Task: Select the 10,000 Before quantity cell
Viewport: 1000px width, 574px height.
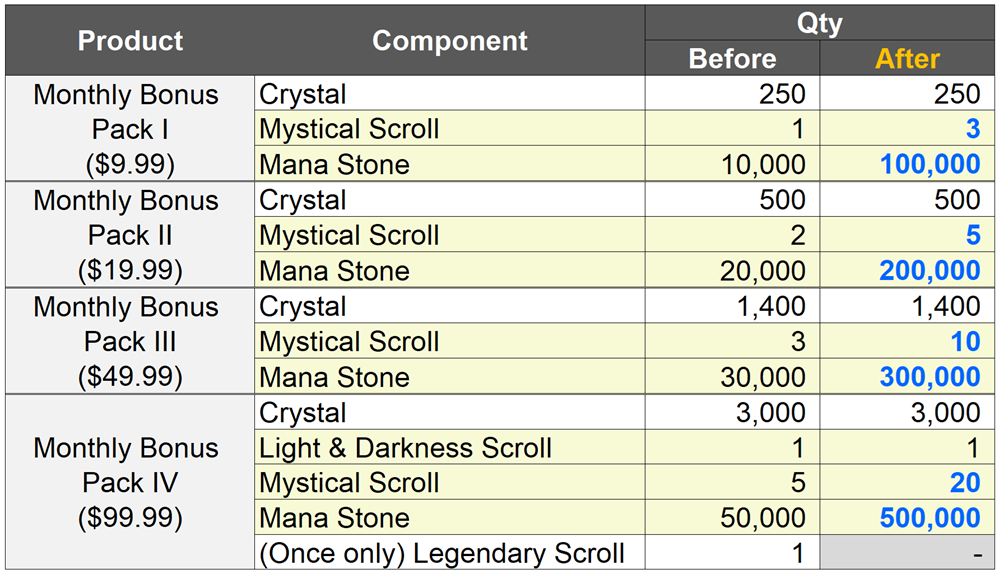Action: [764, 165]
